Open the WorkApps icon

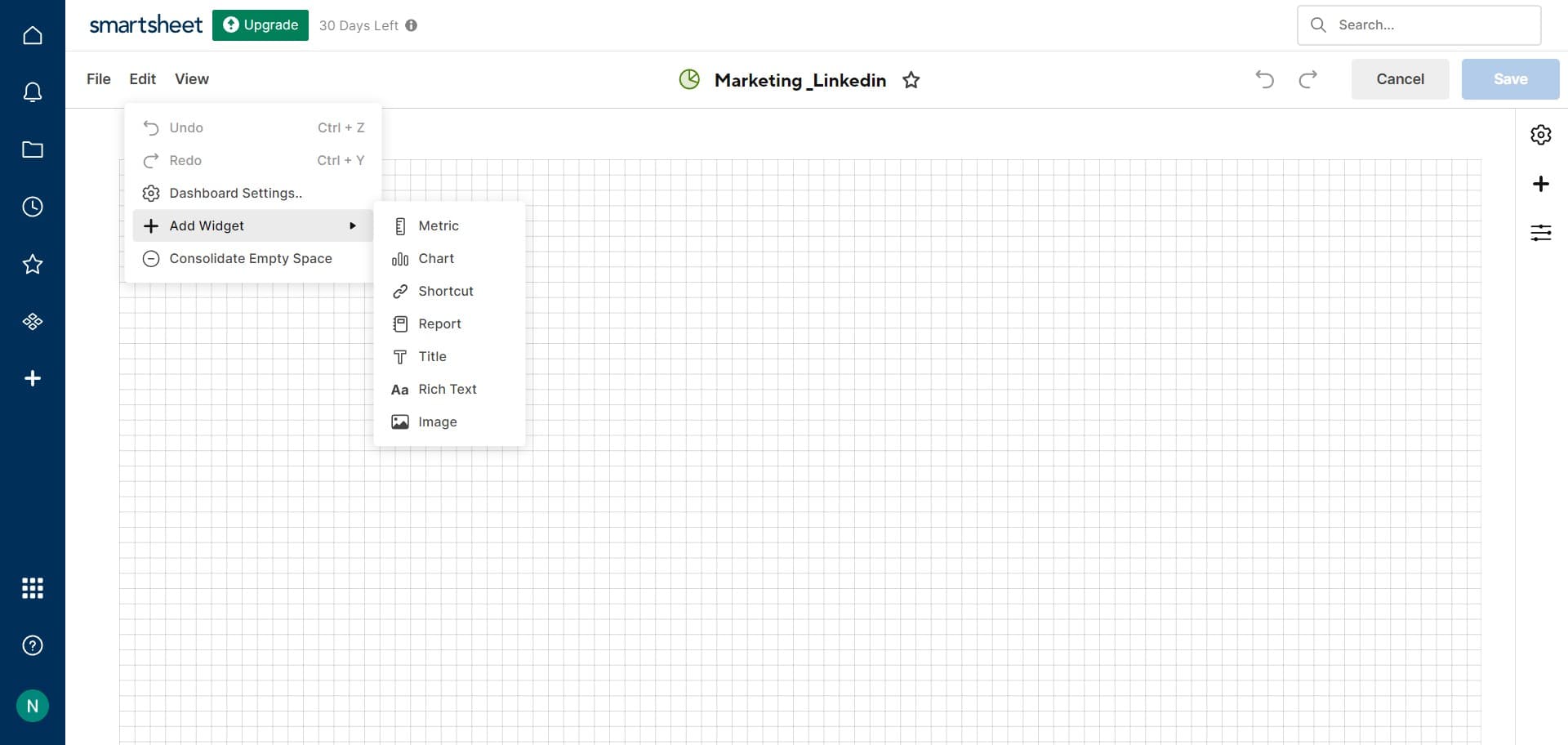tap(32, 320)
